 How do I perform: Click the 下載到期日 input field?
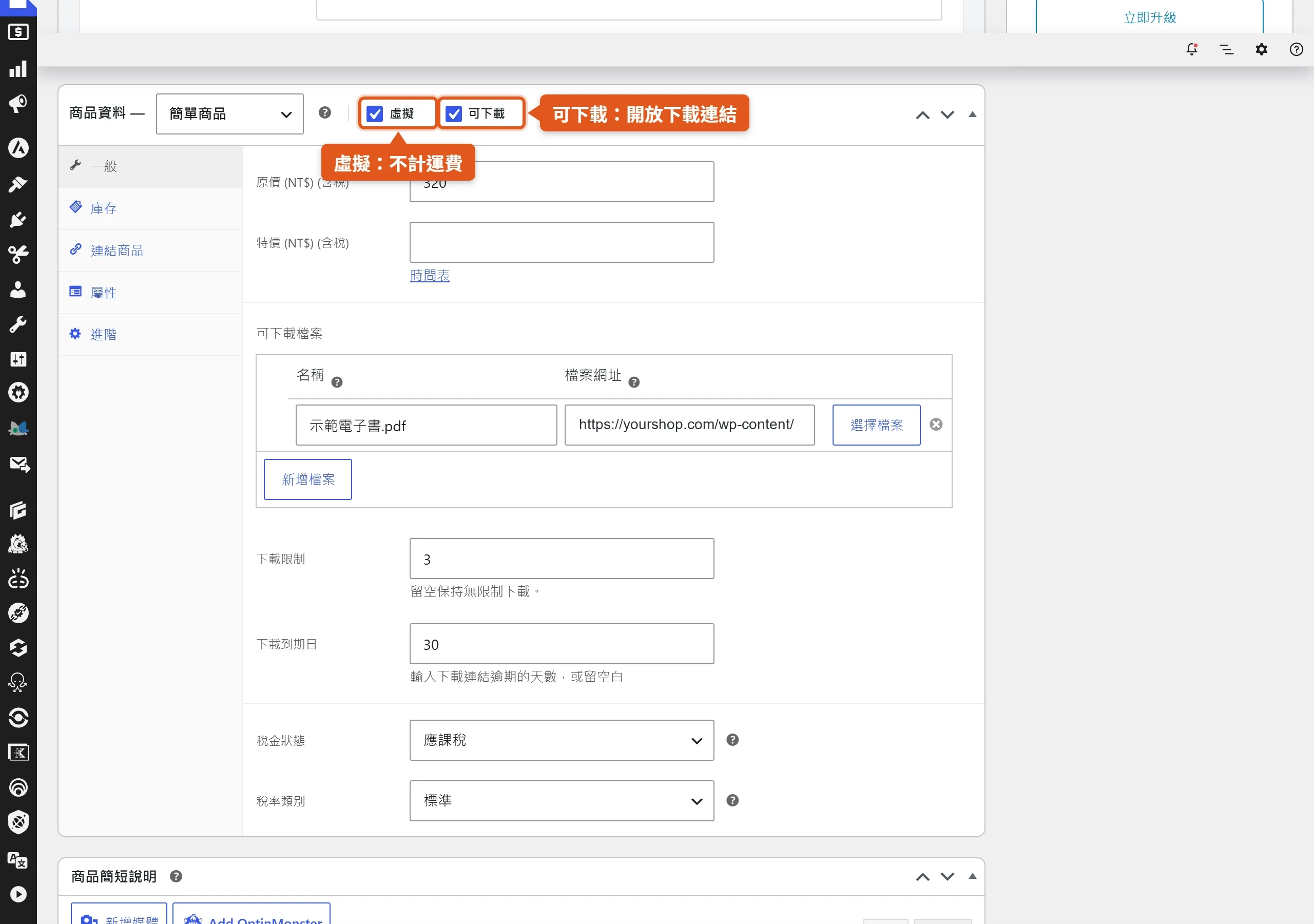(x=562, y=644)
